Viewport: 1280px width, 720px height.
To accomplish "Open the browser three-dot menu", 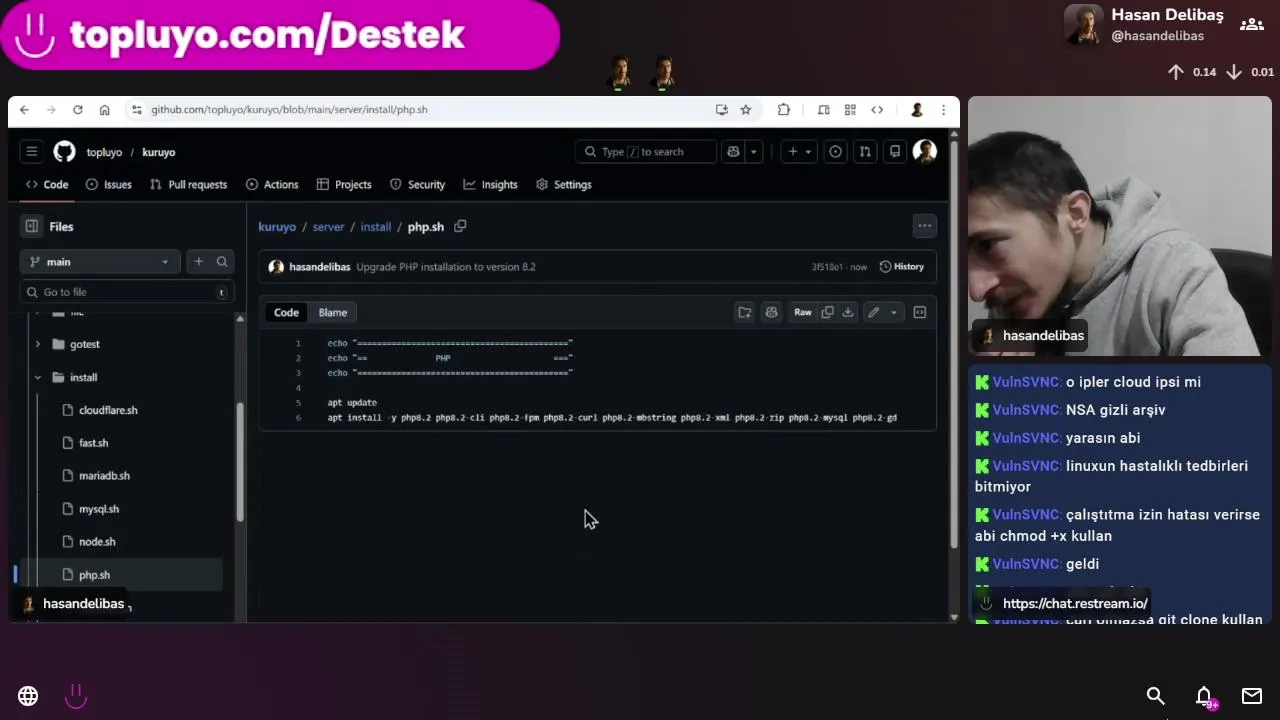I will 943,110.
